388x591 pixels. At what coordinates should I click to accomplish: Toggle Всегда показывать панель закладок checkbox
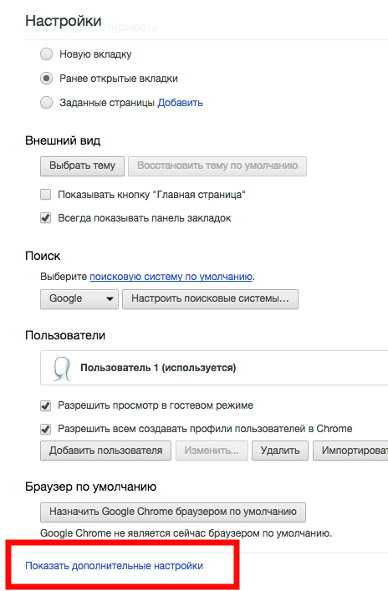coord(46,218)
